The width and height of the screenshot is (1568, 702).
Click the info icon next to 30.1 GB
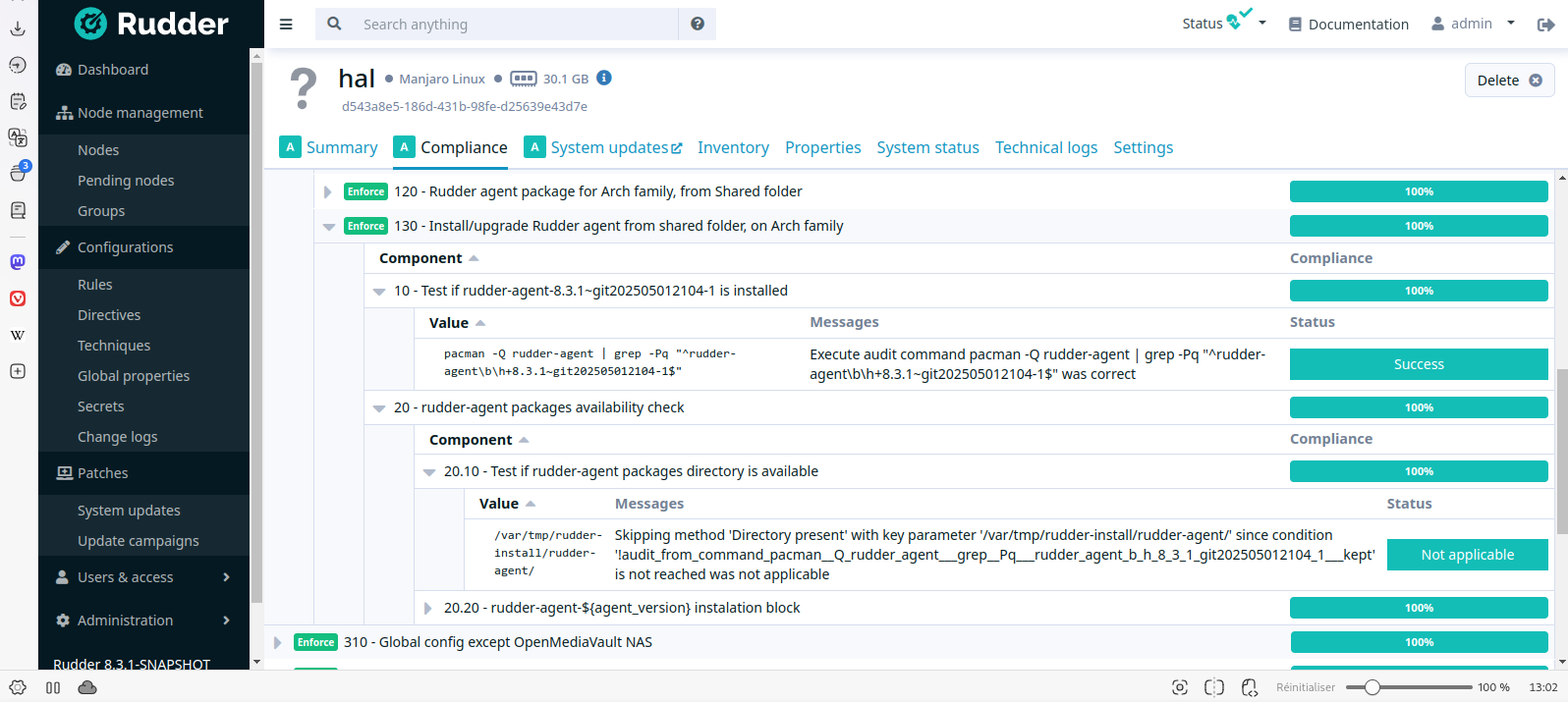(604, 78)
